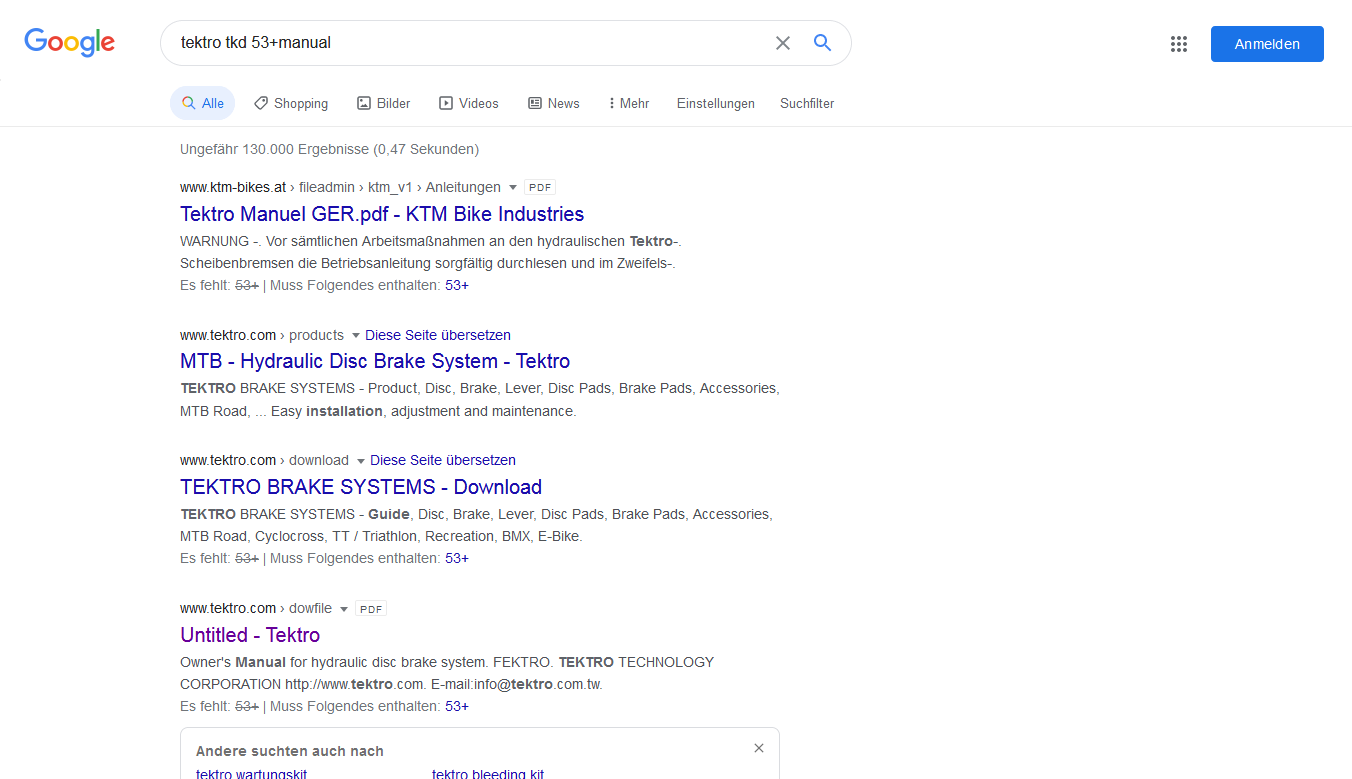Screen dimensions: 1352x779
Task: Select the Alle tab
Action: [x=202, y=103]
